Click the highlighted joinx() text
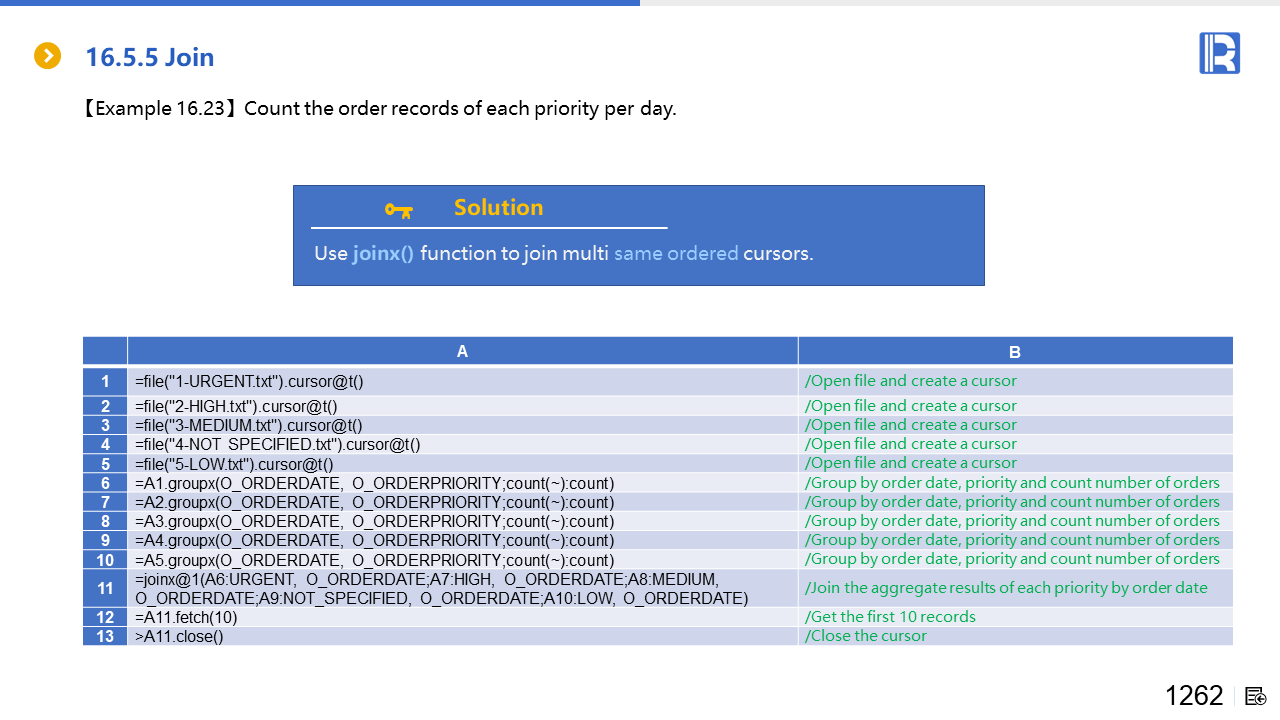The image size is (1280, 720). pyautogui.click(x=382, y=253)
